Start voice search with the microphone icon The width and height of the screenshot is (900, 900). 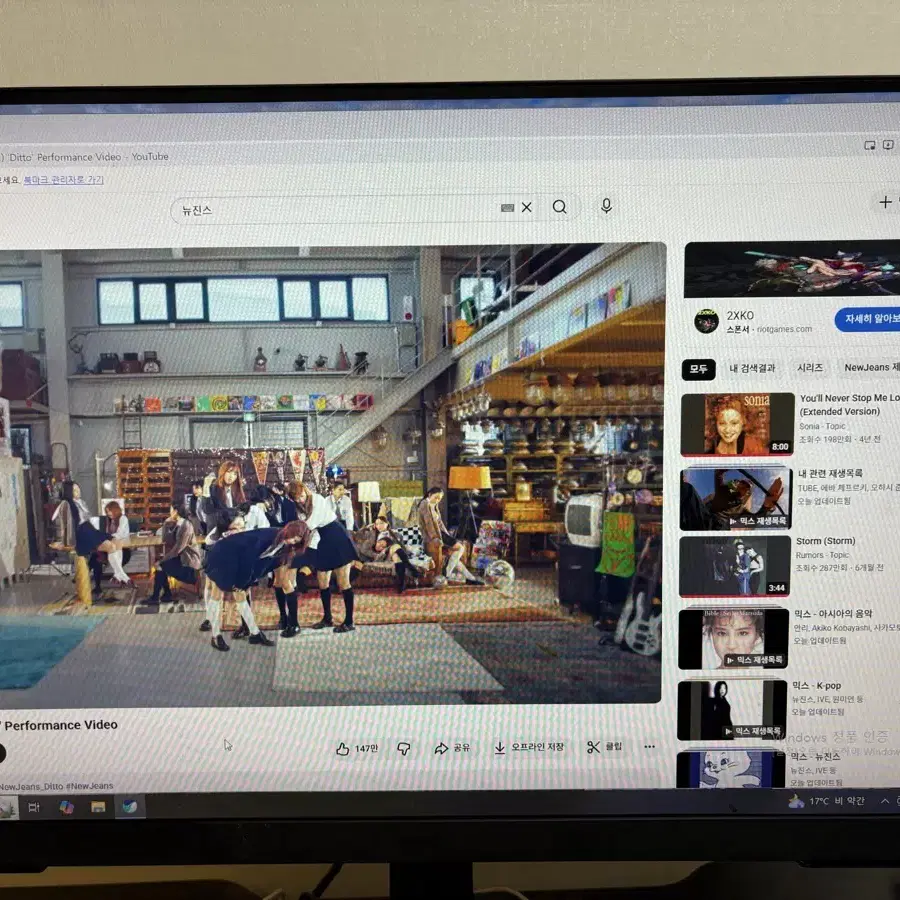tap(606, 207)
